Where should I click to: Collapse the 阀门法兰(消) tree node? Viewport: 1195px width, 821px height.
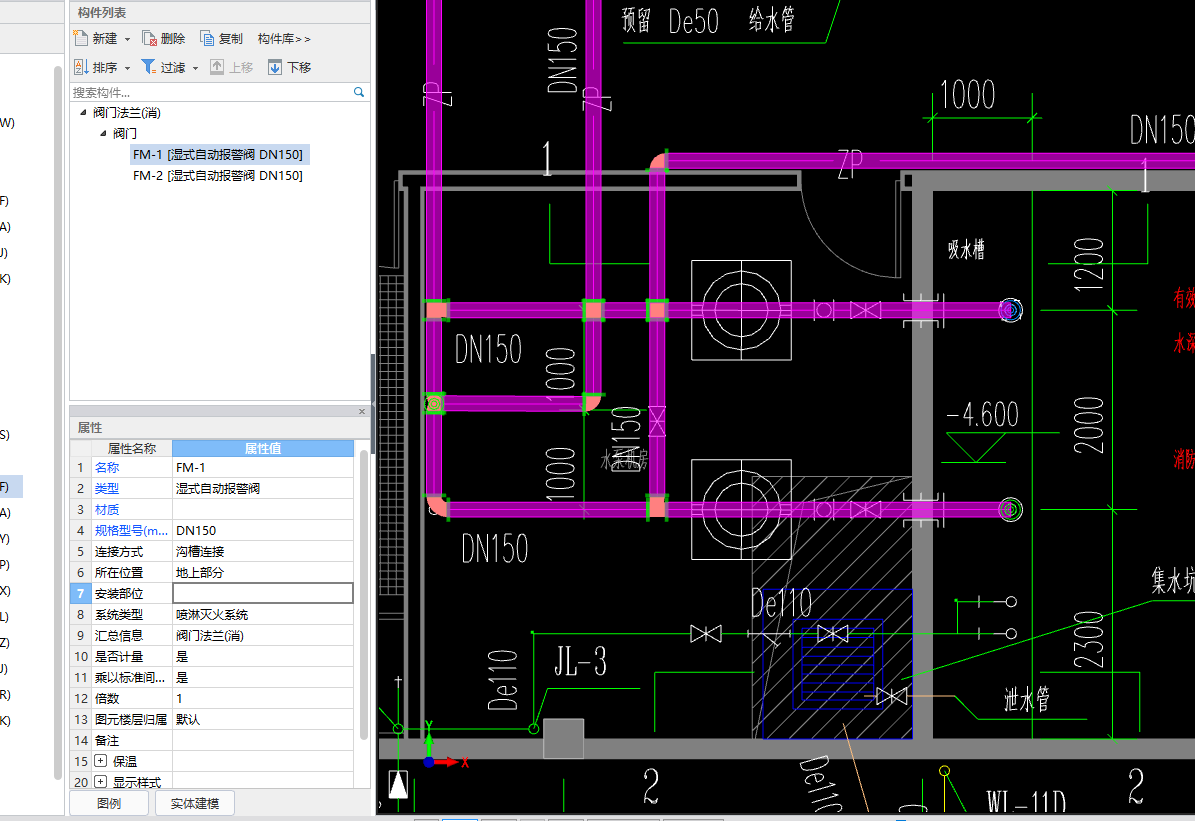(83, 112)
